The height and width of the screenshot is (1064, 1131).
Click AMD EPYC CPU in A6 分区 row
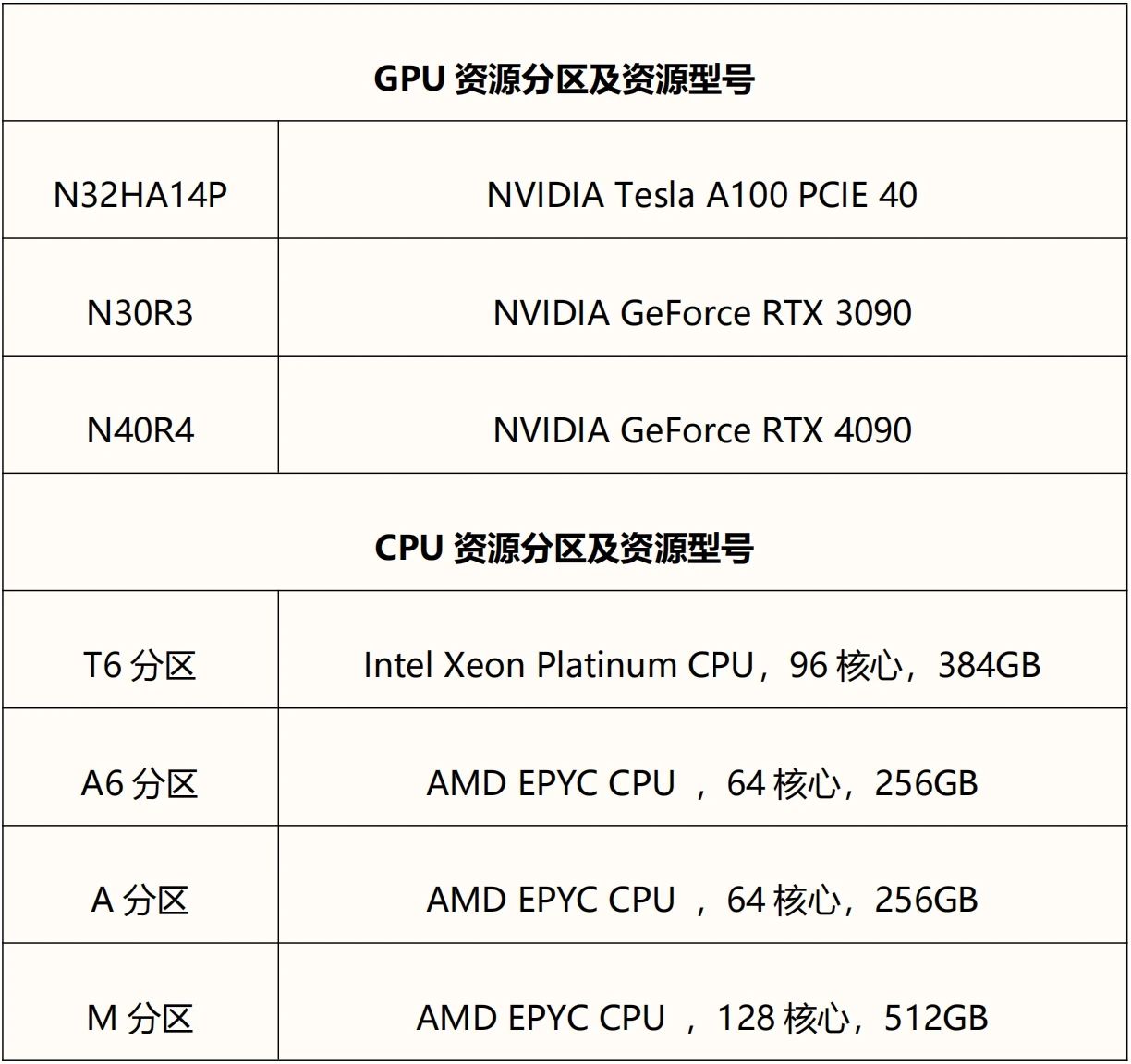tap(551, 783)
